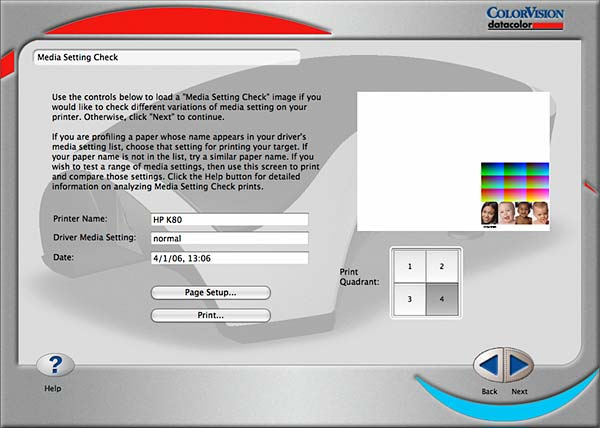This screenshot has width=600, height=428.
Task: Select print quadrant 4
Action: 442,299
